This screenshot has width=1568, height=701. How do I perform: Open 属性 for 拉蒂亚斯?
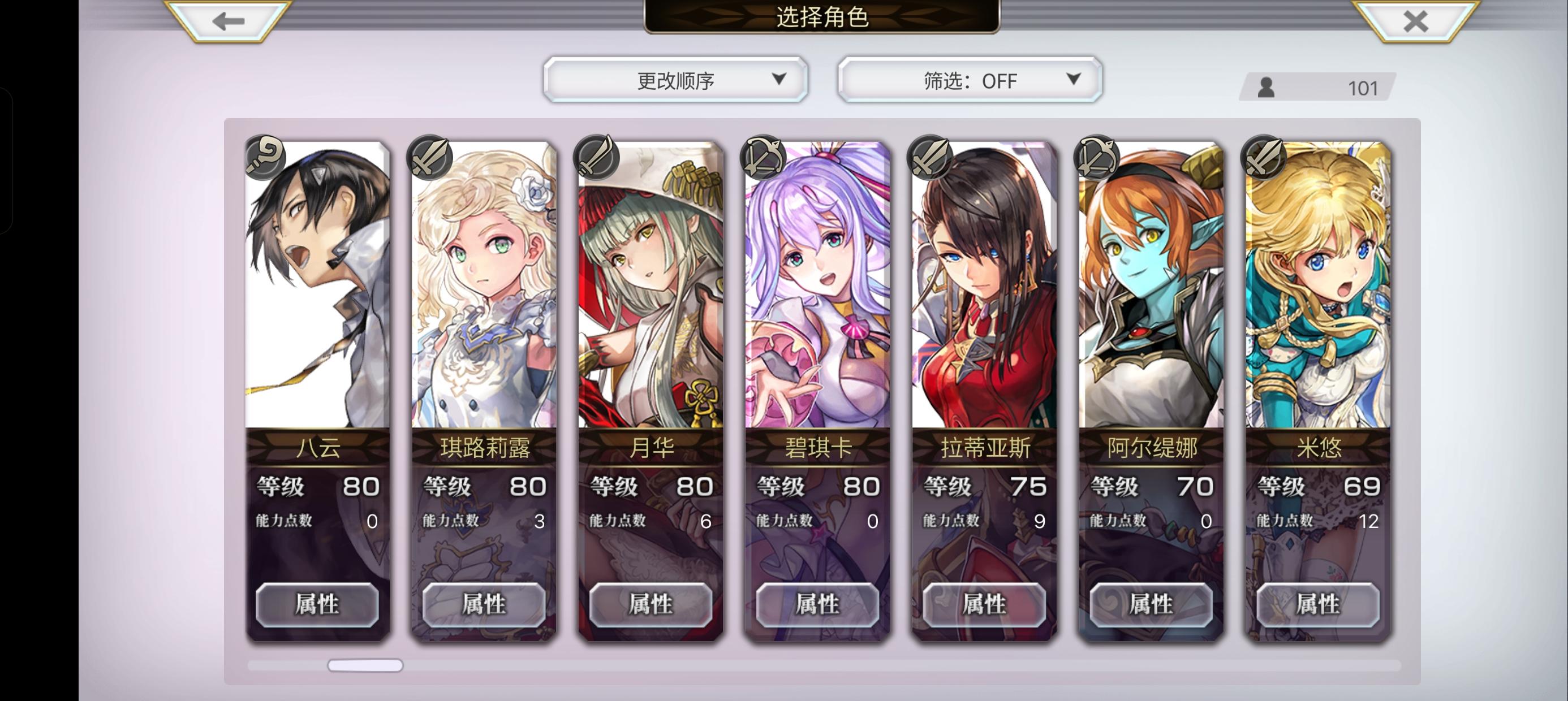pos(984,604)
